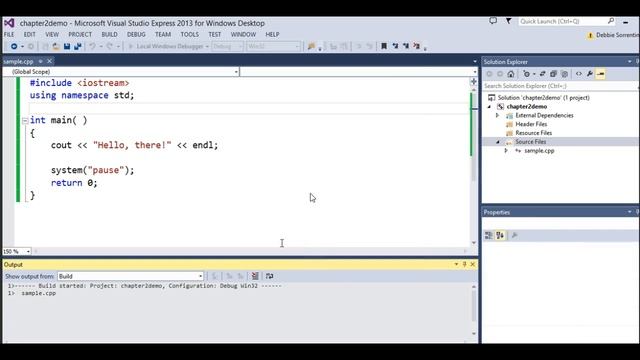Open Win32 solution platform dropdown
The width and height of the screenshot is (640, 360).
(273, 47)
